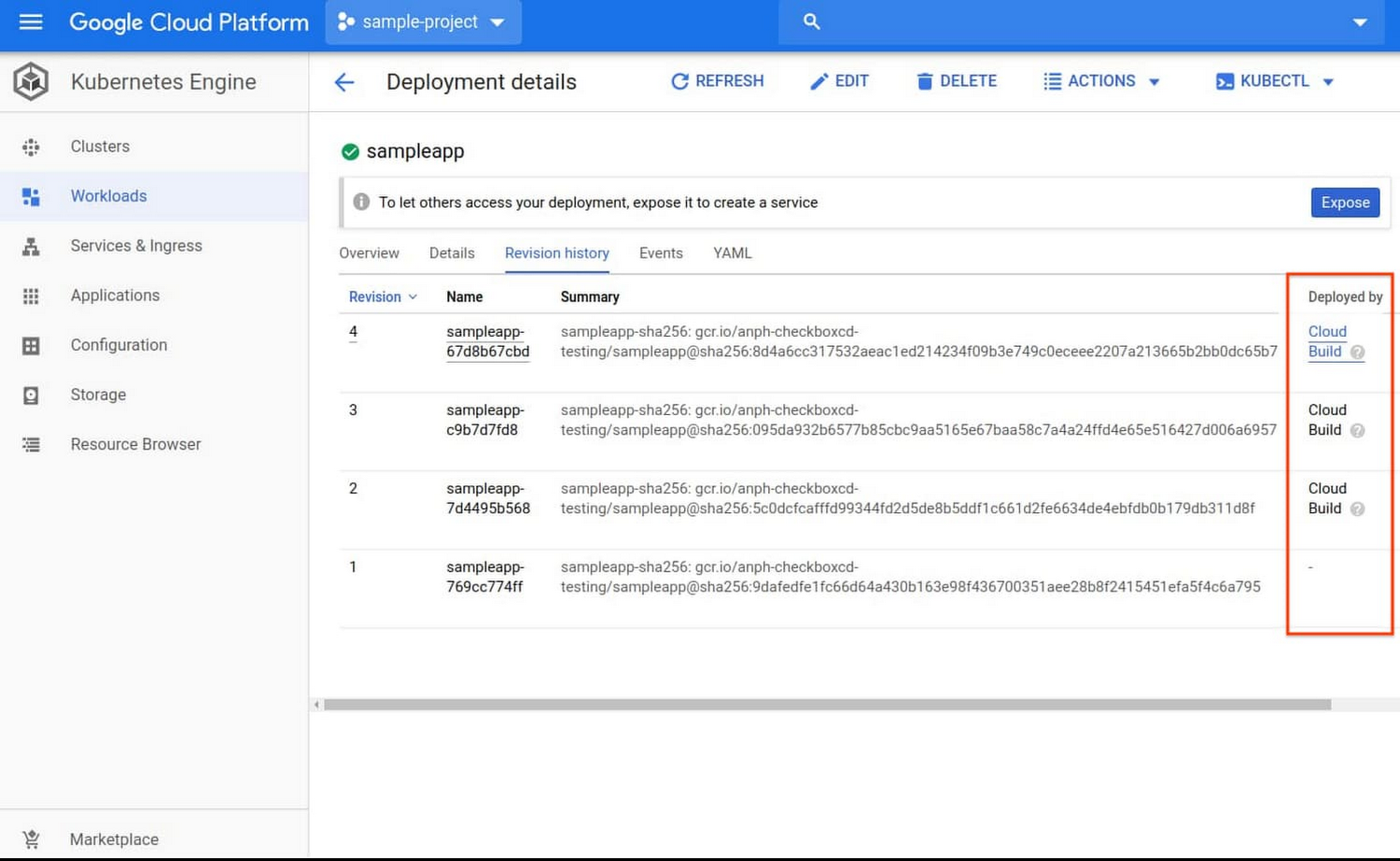Open Resource Browser in the sidebar

click(154, 445)
